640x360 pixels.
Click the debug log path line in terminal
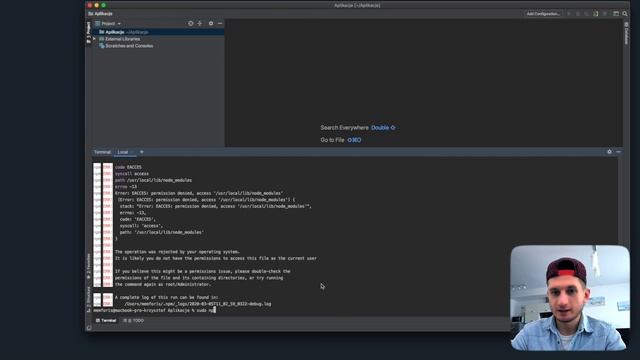coord(198,304)
